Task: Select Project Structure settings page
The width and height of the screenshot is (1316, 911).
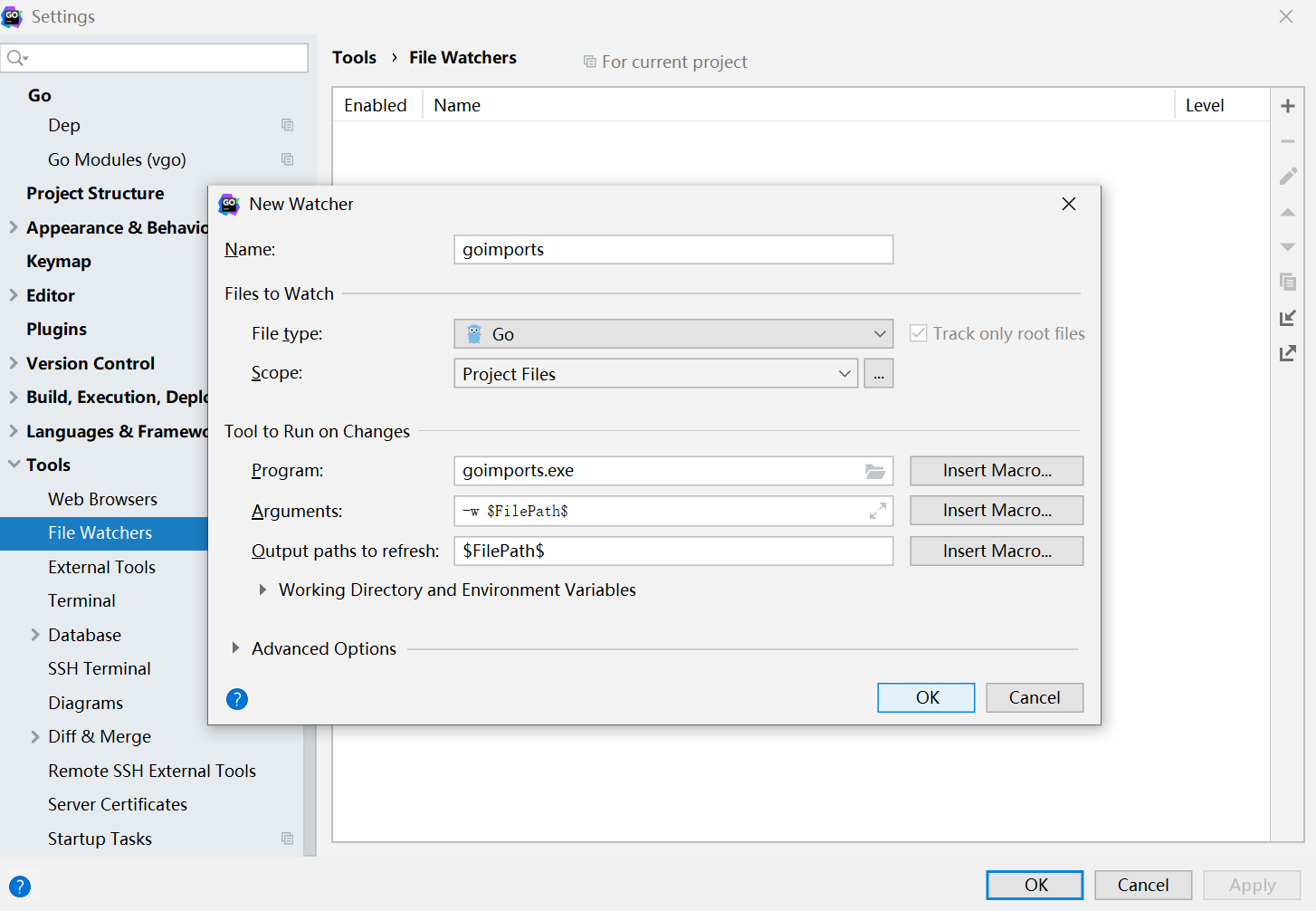Action: point(95,193)
